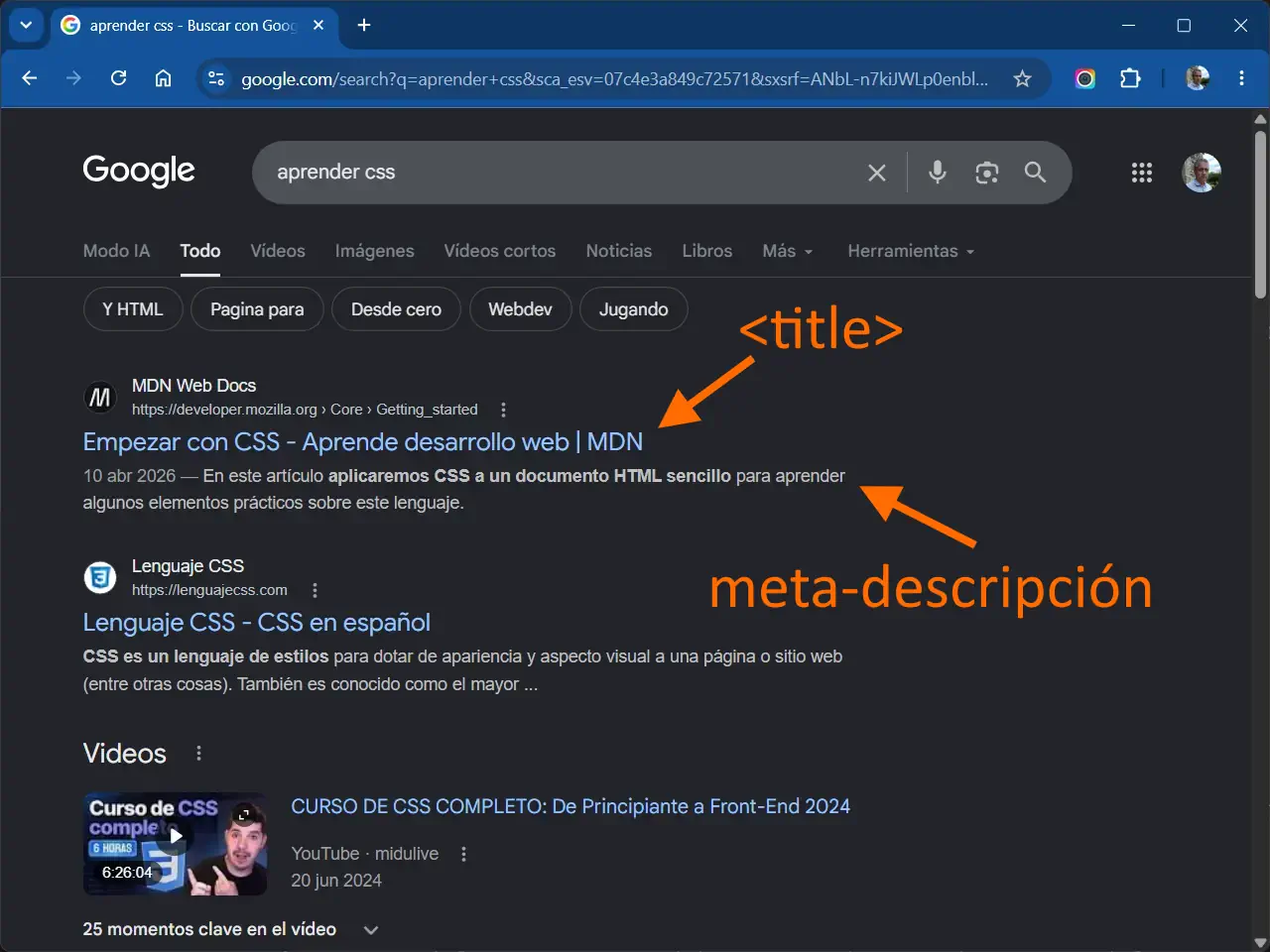Play the 'Curso de CSS' video thumbnail
This screenshot has height=952, width=1270.
175,844
